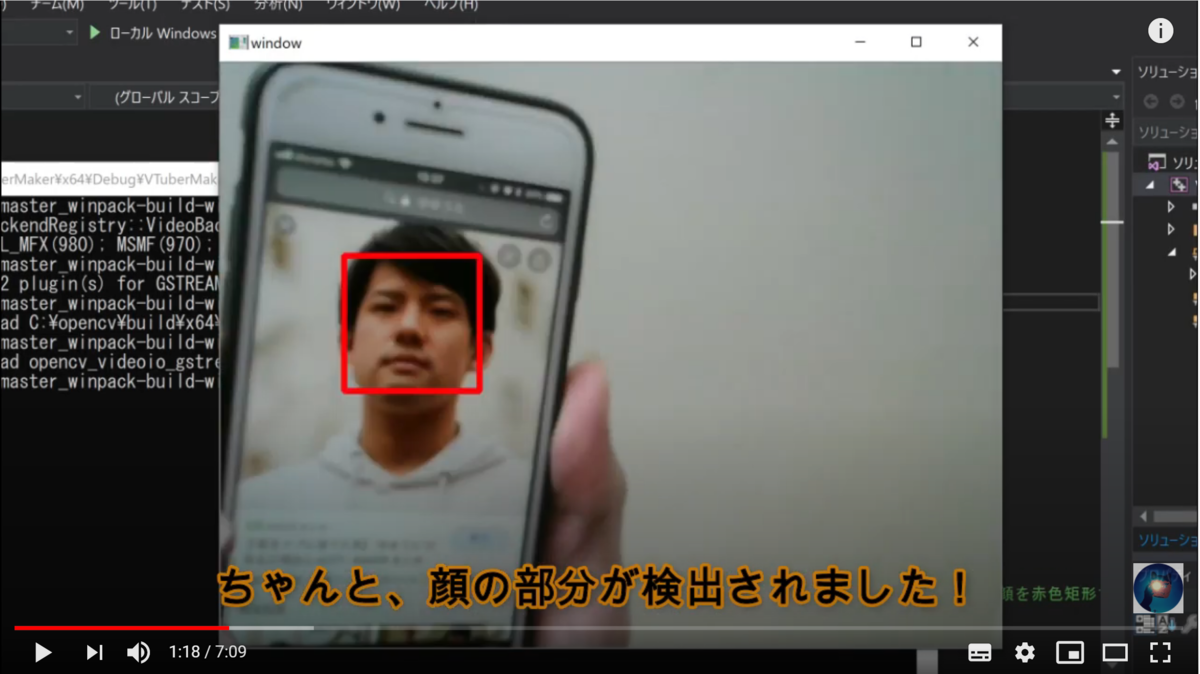Switch to theater mode
The width and height of the screenshot is (1200, 674).
(1115, 653)
